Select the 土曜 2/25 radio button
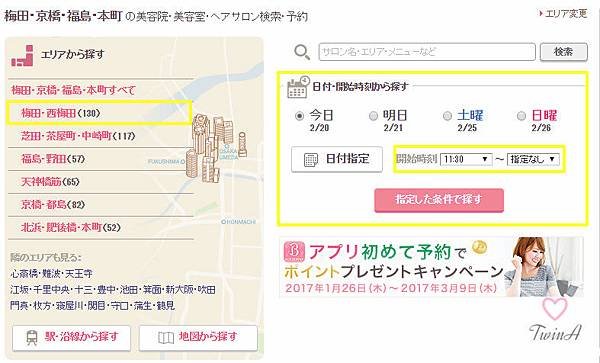This screenshot has height=363, width=600. [x=447, y=116]
